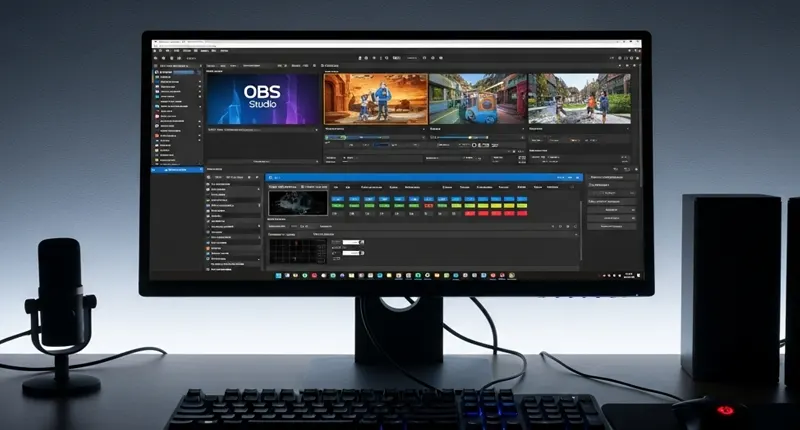Click the blue highlighted button at the sidebar bottom
This screenshot has width=800, height=430.
click(177, 170)
